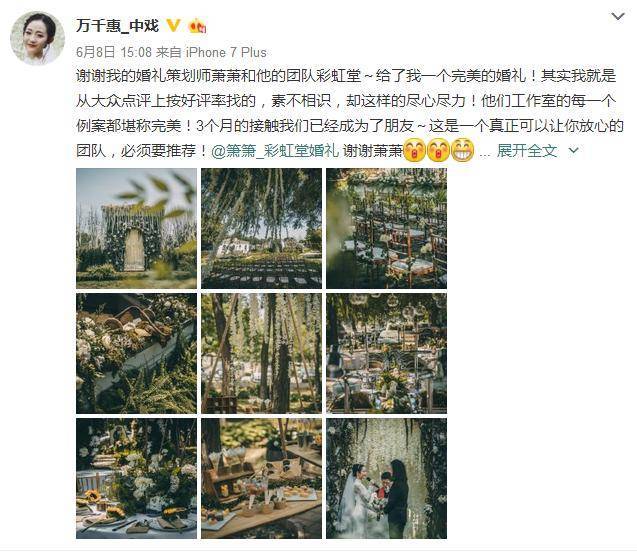Click the small arrow after 展开全文
The image size is (637, 560).
point(573,150)
